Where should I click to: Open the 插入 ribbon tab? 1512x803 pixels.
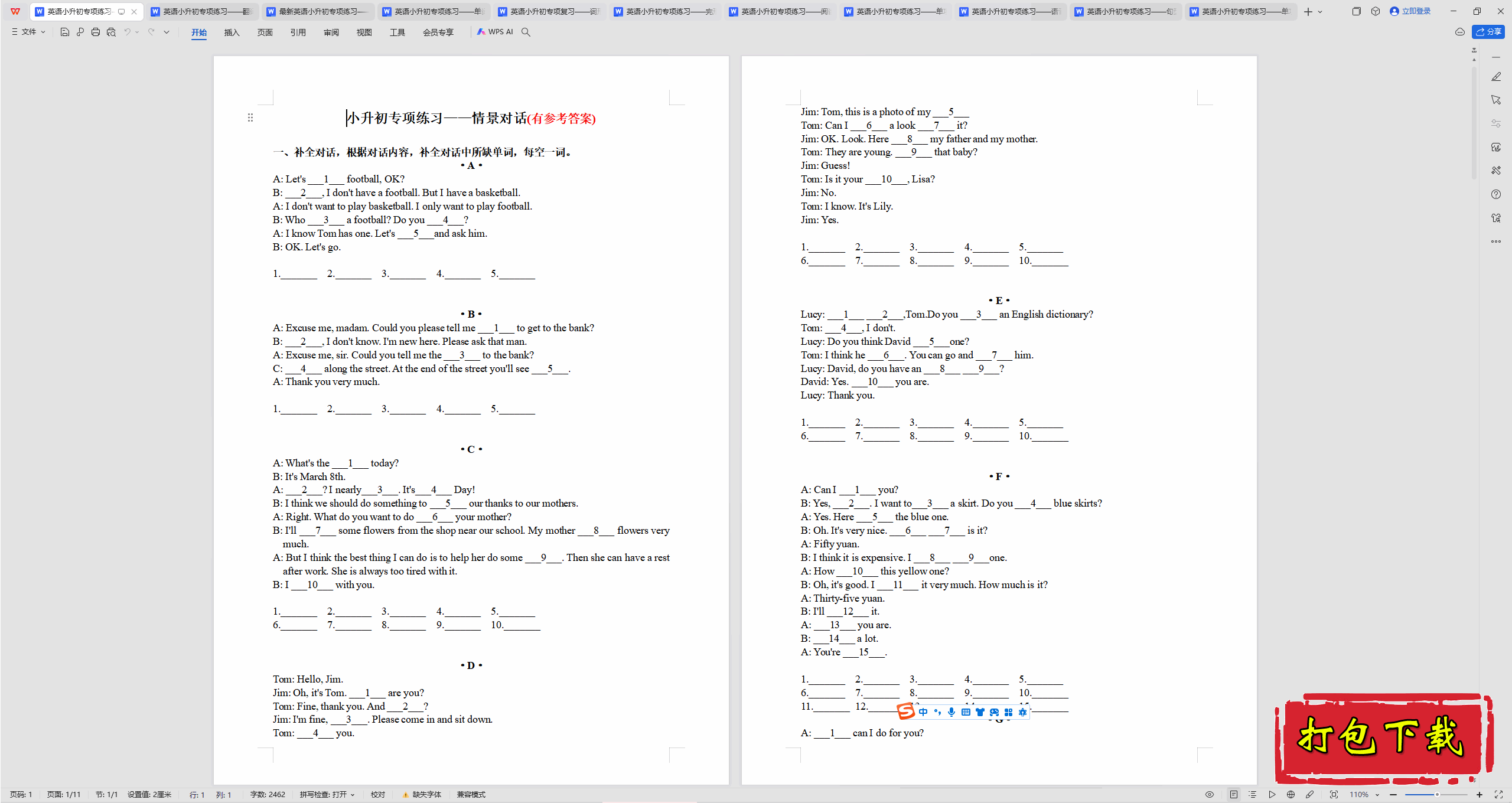232,32
